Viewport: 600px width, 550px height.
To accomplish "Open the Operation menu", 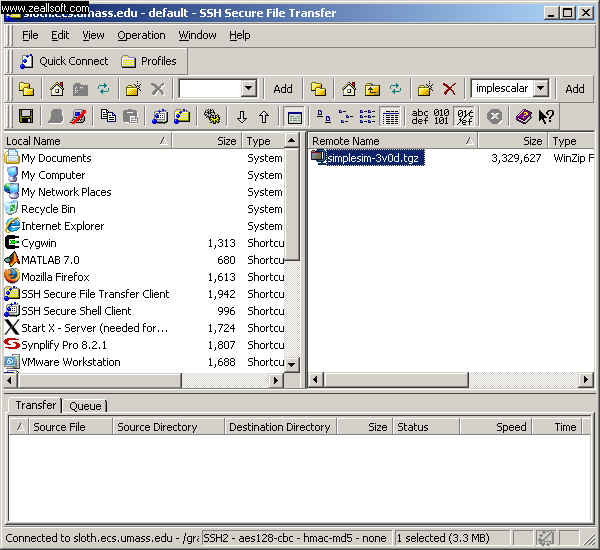I will [141, 35].
